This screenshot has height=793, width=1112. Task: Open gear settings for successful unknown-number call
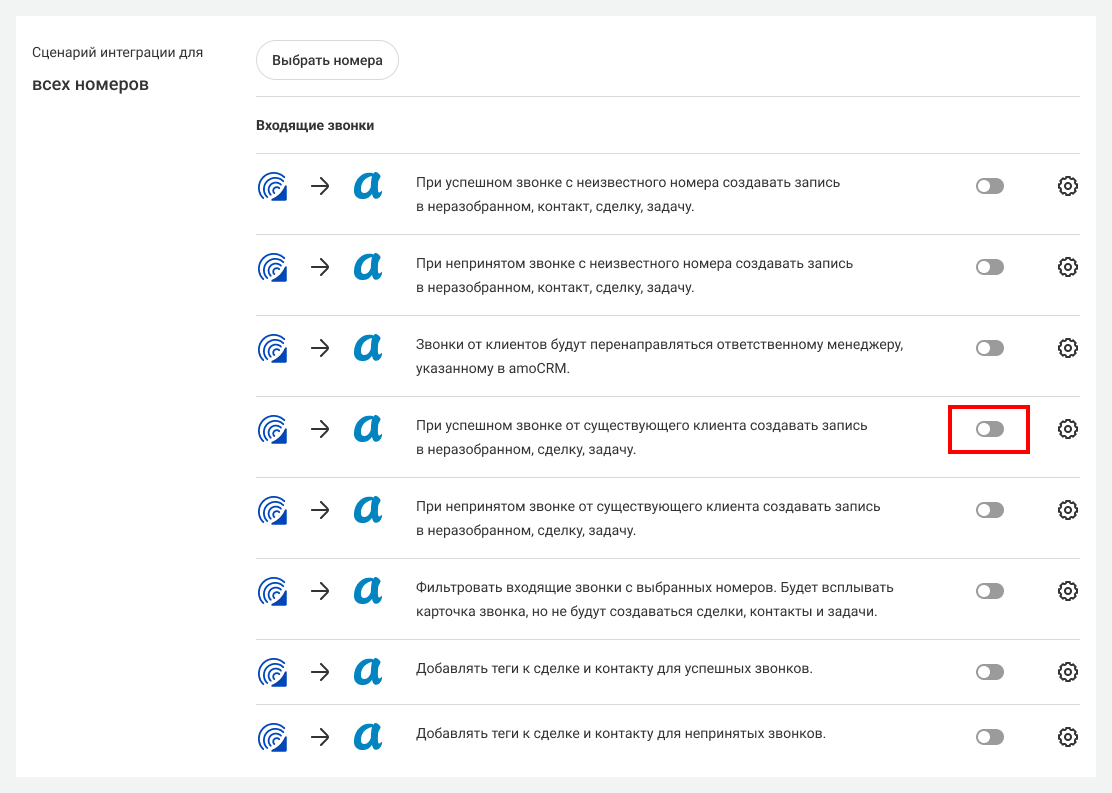pos(1067,186)
